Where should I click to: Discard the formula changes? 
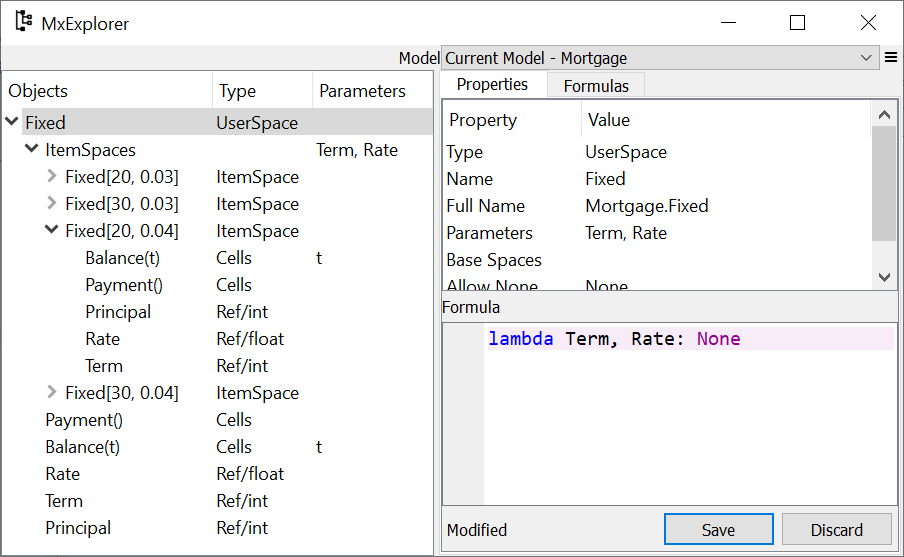836,530
